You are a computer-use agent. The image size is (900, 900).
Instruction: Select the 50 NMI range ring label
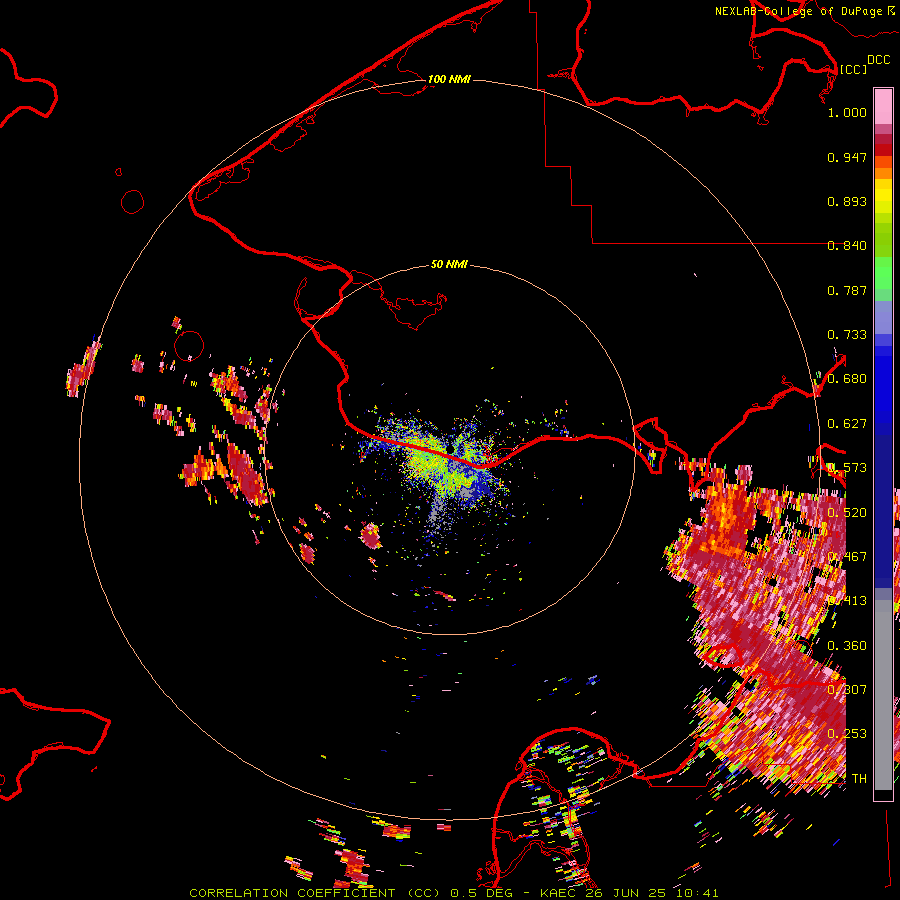449,264
